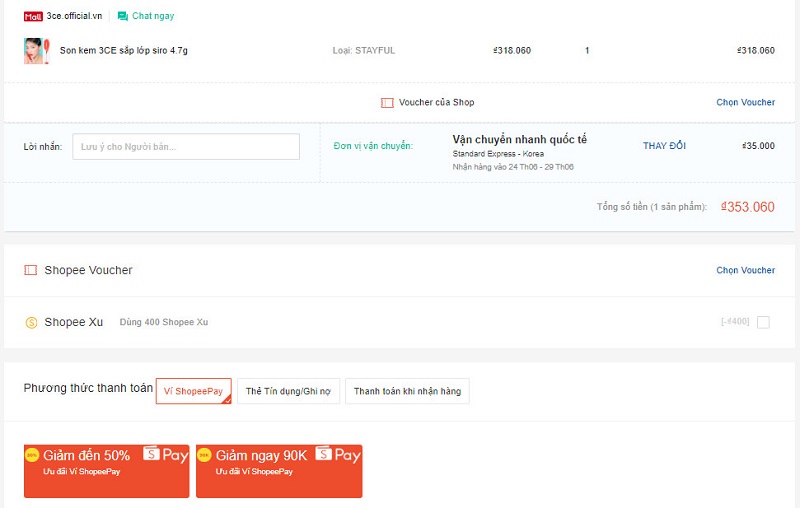Viewport: 800px width, 508px height.
Task: Click the Giảm ngay 90K promo banner
Action: point(279,471)
